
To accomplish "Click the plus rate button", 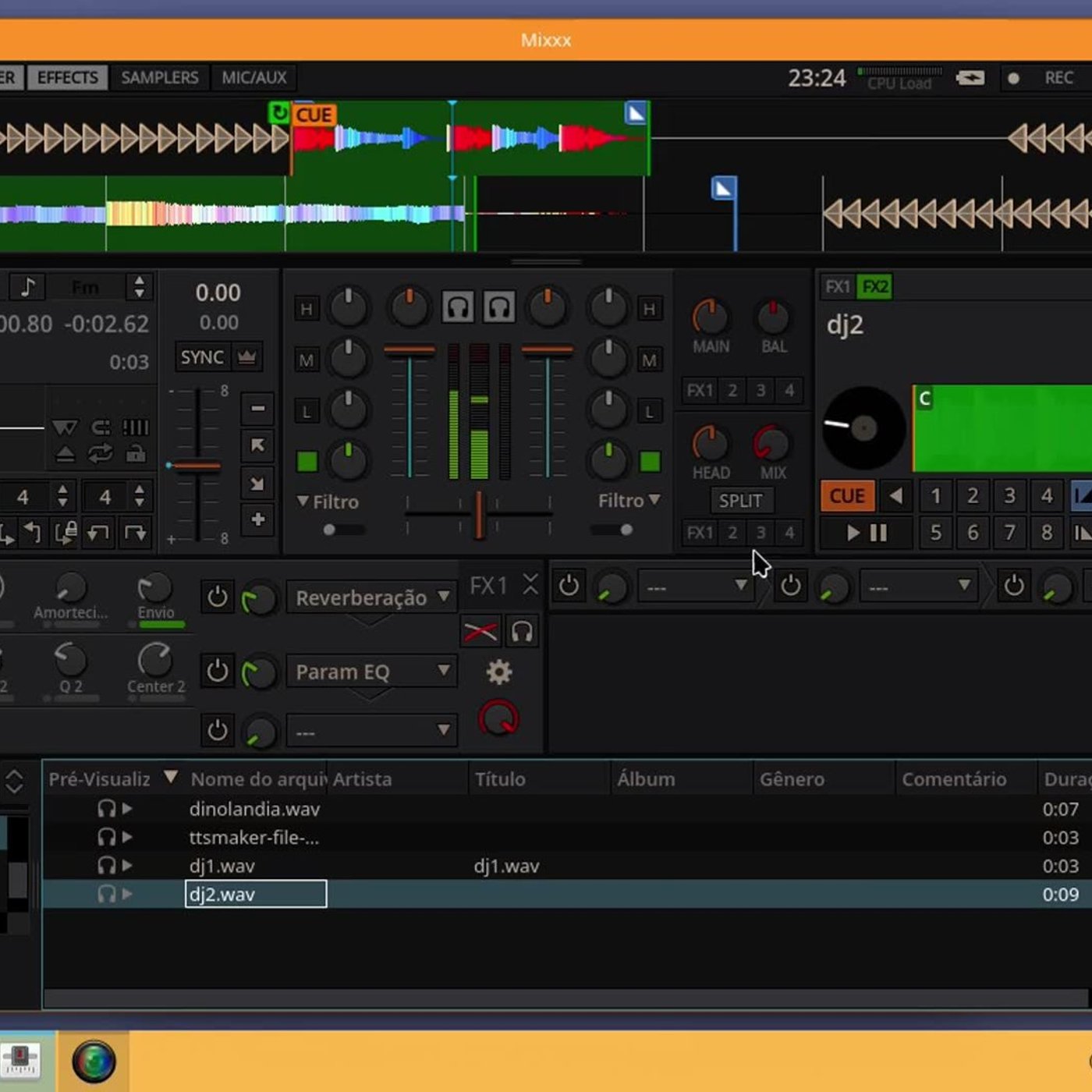I will coord(257,519).
